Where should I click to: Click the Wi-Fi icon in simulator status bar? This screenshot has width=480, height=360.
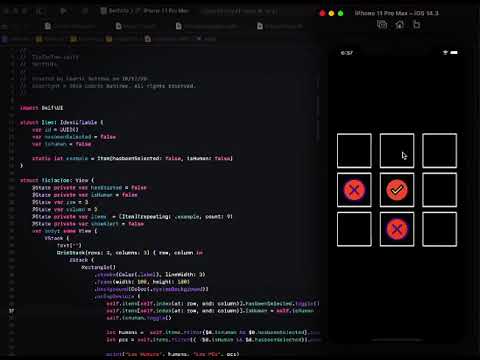[x=445, y=53]
